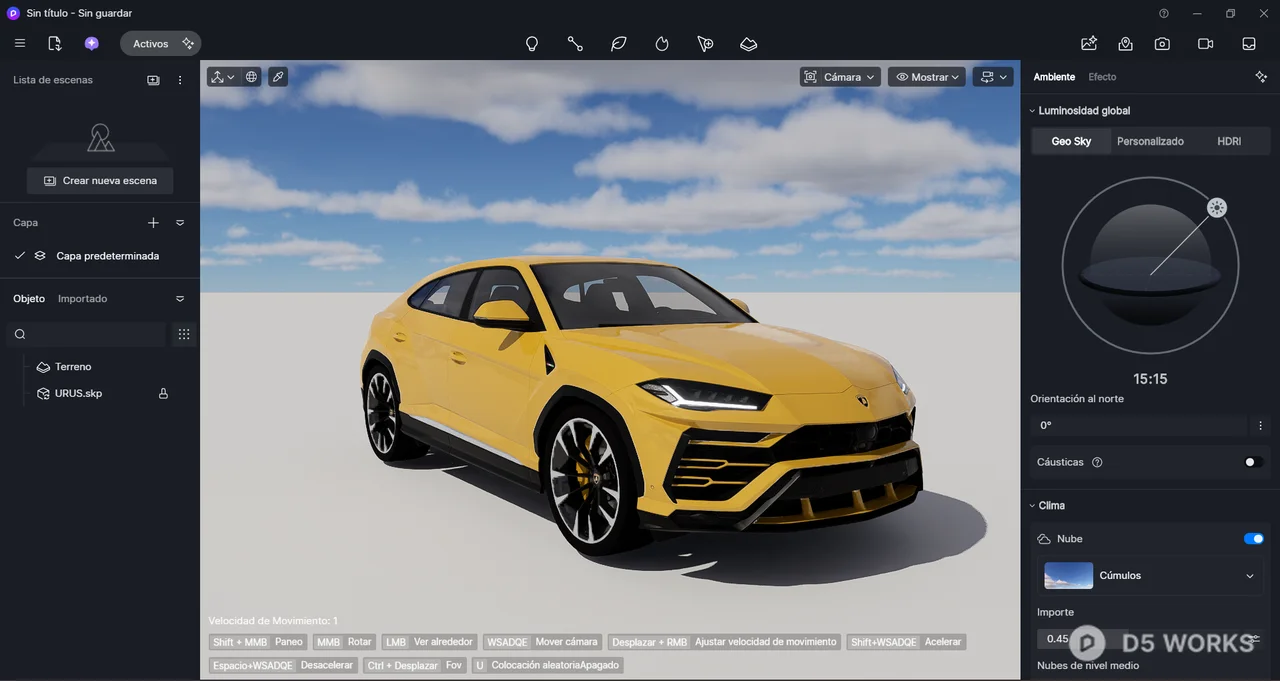Click the import file icon

pyautogui.click(x=55, y=44)
